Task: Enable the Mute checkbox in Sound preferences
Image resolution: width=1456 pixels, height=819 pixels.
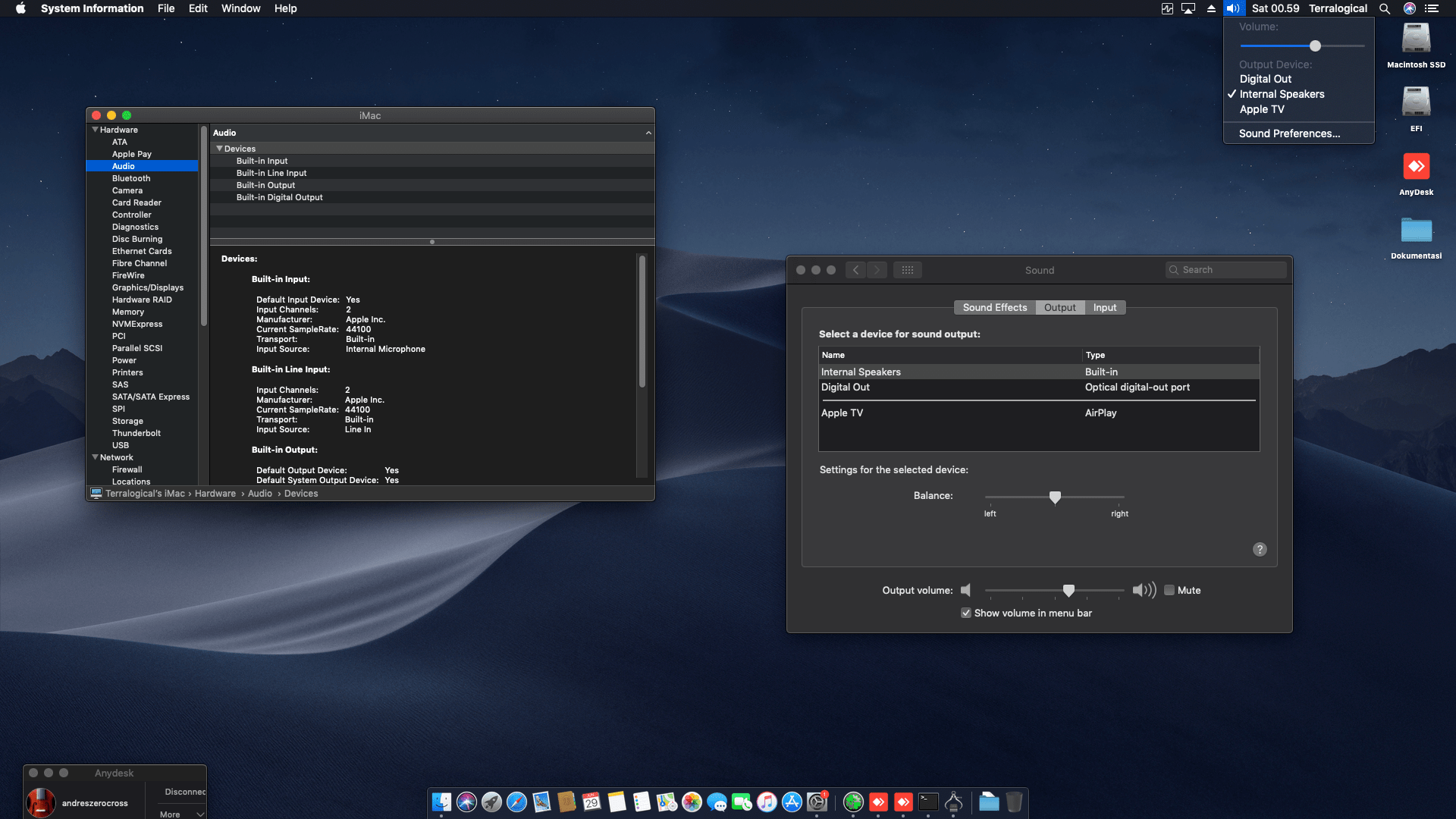Action: pyautogui.click(x=1170, y=590)
